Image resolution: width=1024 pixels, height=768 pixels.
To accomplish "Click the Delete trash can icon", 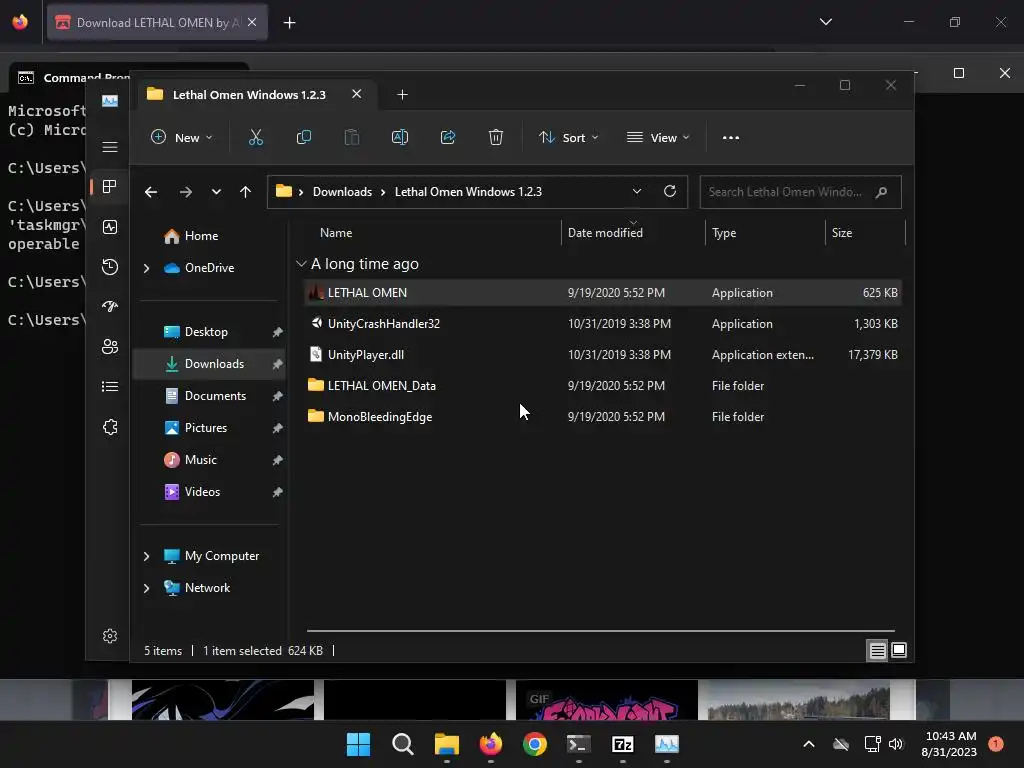I will coord(496,137).
